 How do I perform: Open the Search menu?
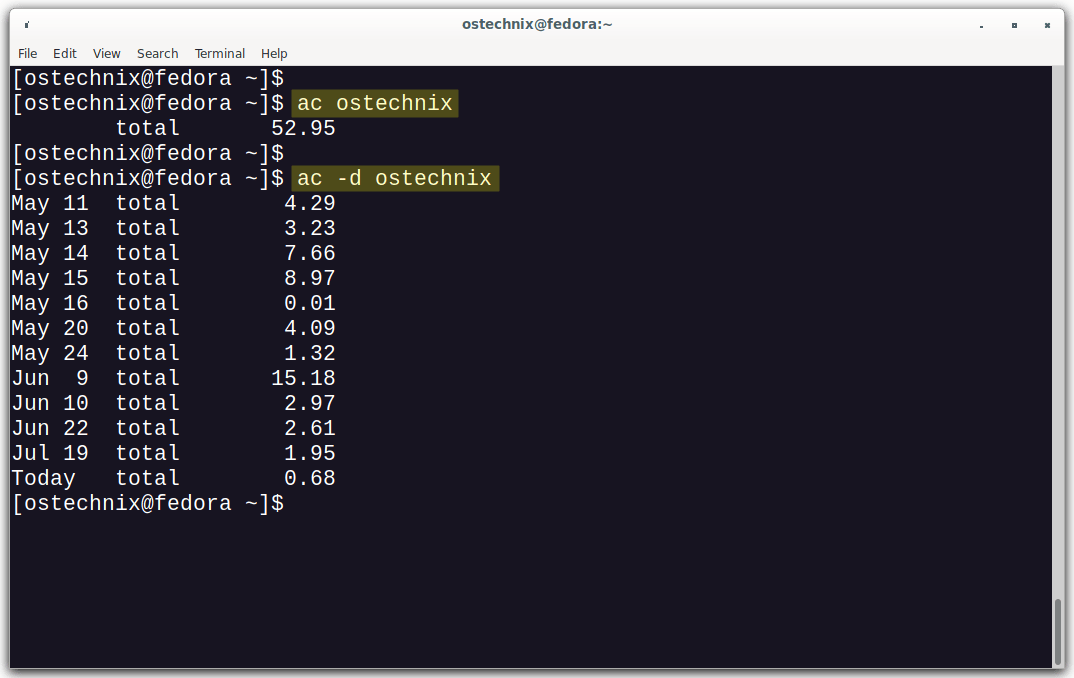coord(157,53)
